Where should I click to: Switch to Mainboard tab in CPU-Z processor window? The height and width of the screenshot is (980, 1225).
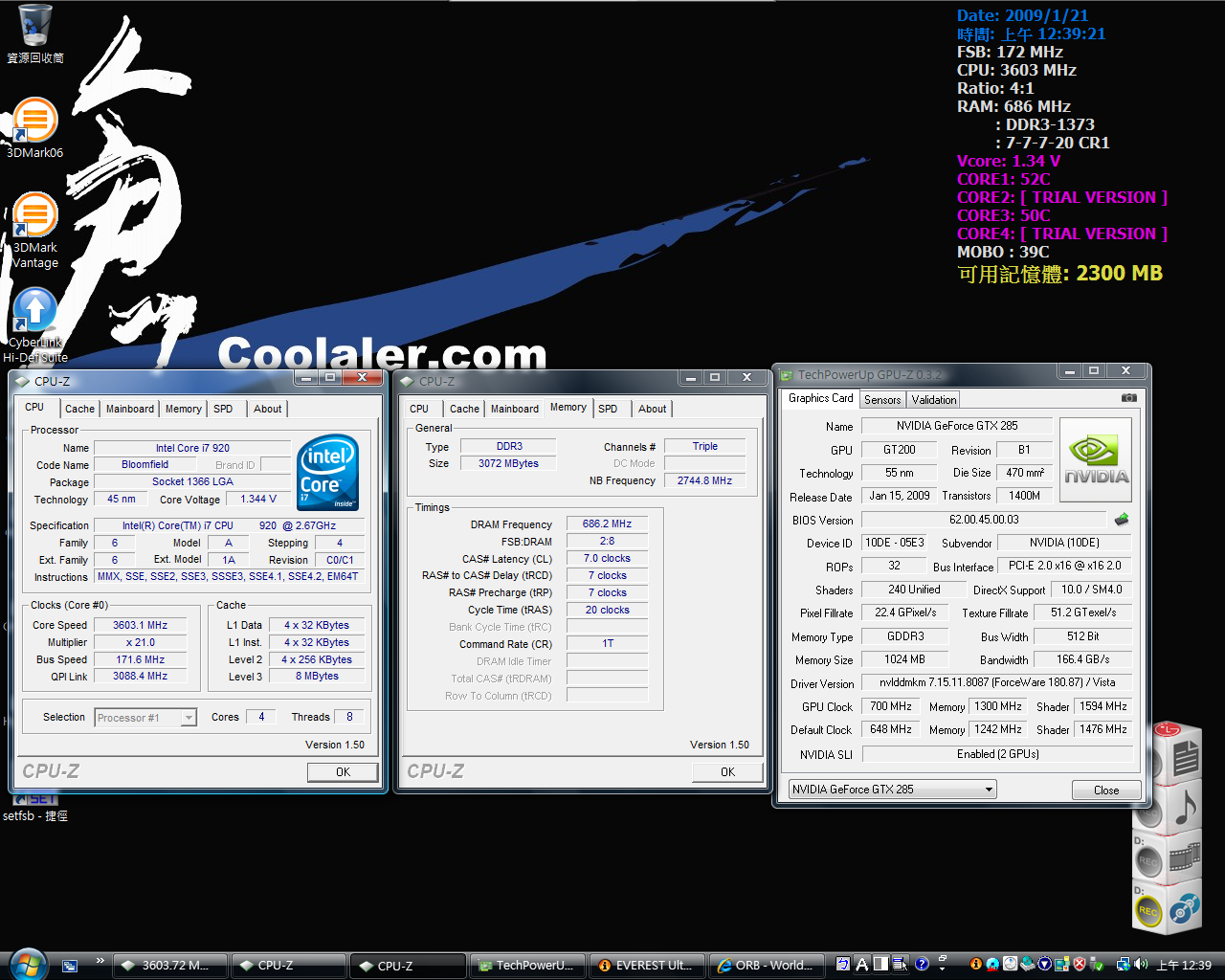130,409
